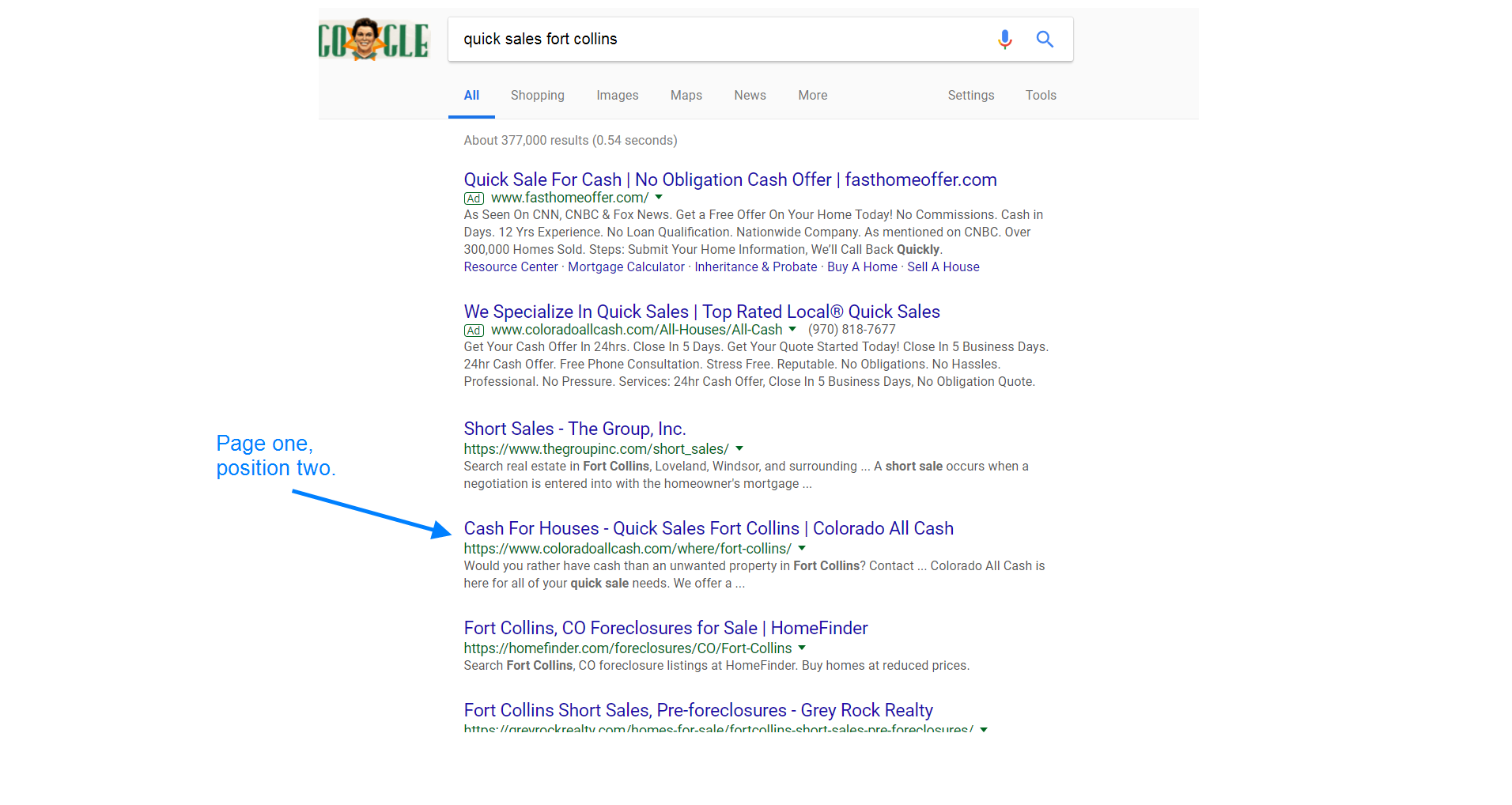Viewport: 1512px width, 805px height.
Task: Expand the More menu
Action: click(x=812, y=95)
